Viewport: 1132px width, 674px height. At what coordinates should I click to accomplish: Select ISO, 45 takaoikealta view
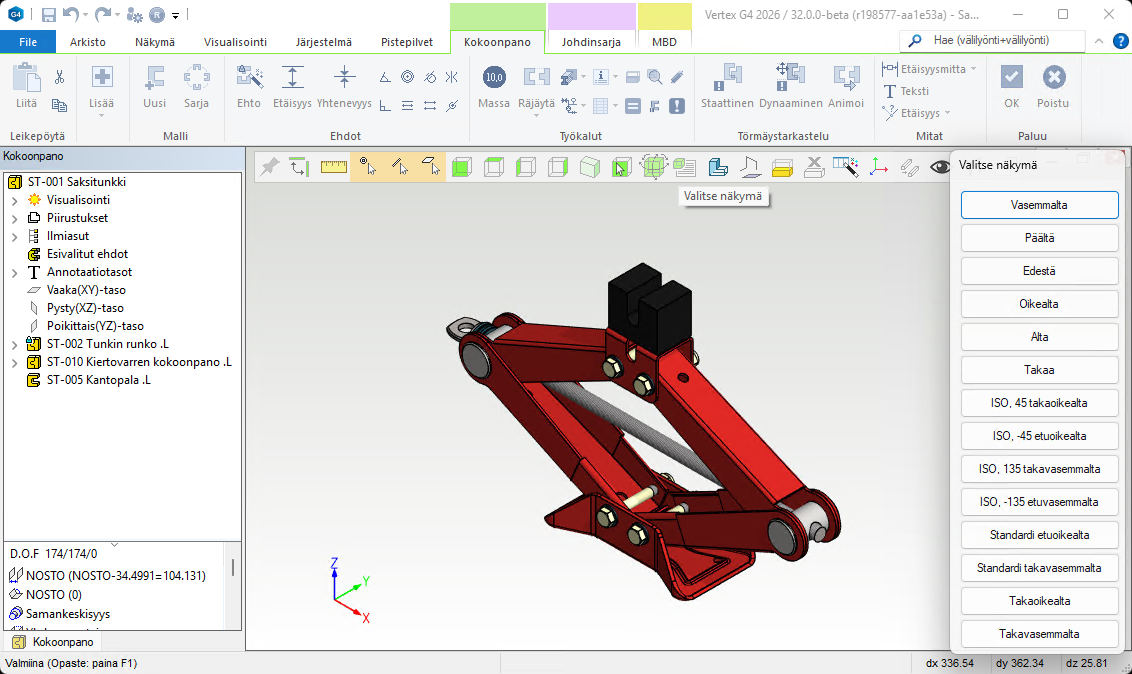[x=1039, y=403]
